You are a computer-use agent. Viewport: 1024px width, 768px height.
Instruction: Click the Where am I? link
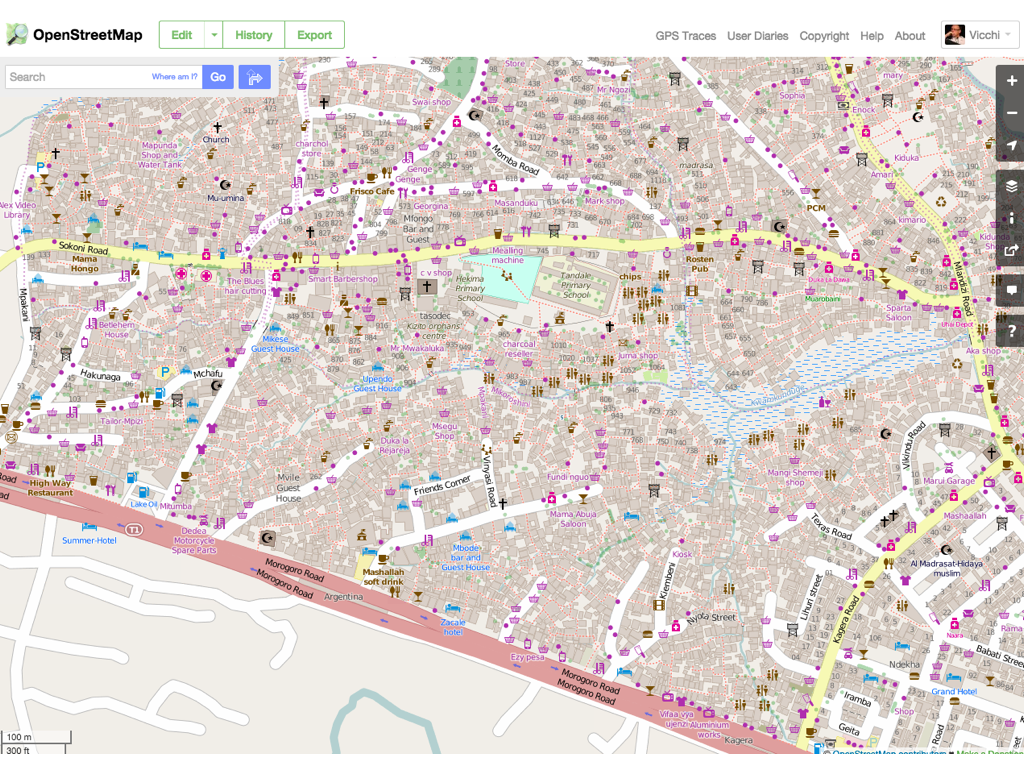point(174,76)
